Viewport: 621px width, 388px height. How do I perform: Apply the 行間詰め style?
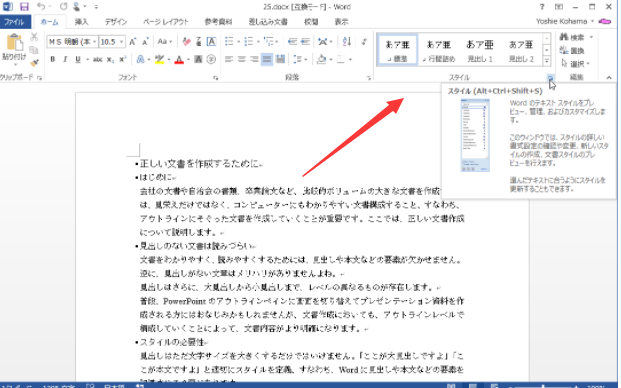point(438,50)
